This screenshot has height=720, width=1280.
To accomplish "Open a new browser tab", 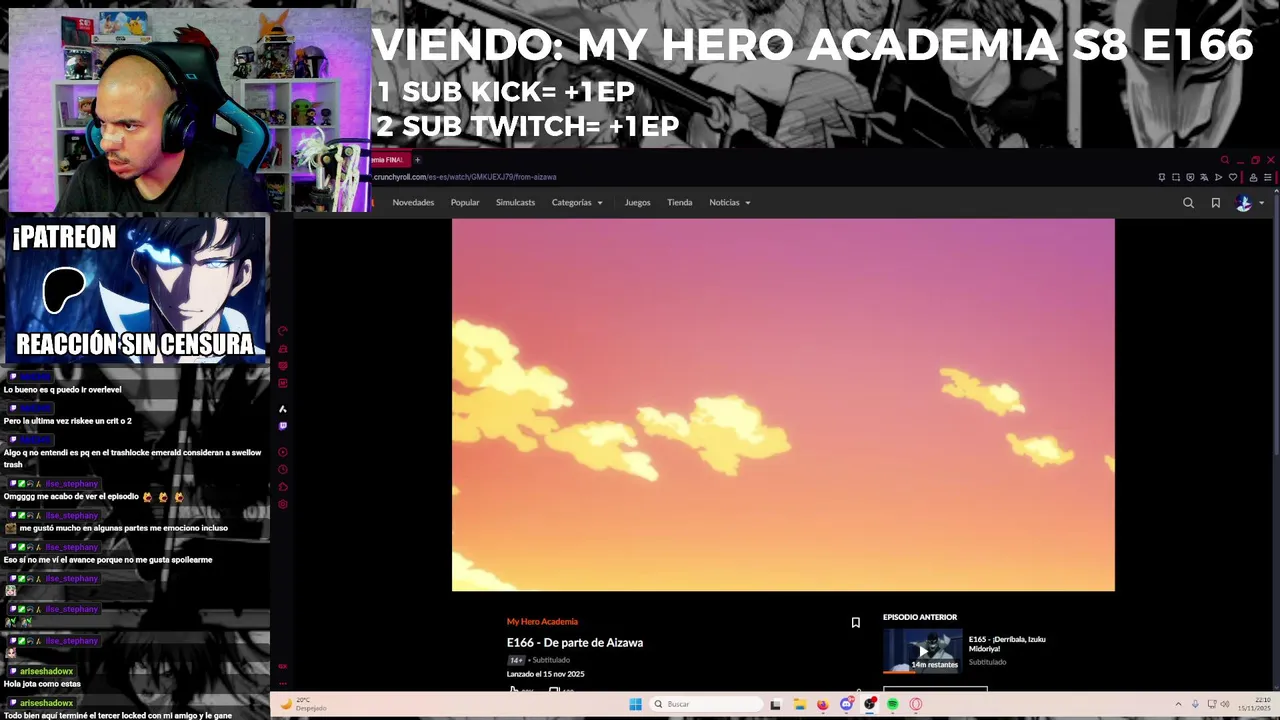I will click(417, 160).
